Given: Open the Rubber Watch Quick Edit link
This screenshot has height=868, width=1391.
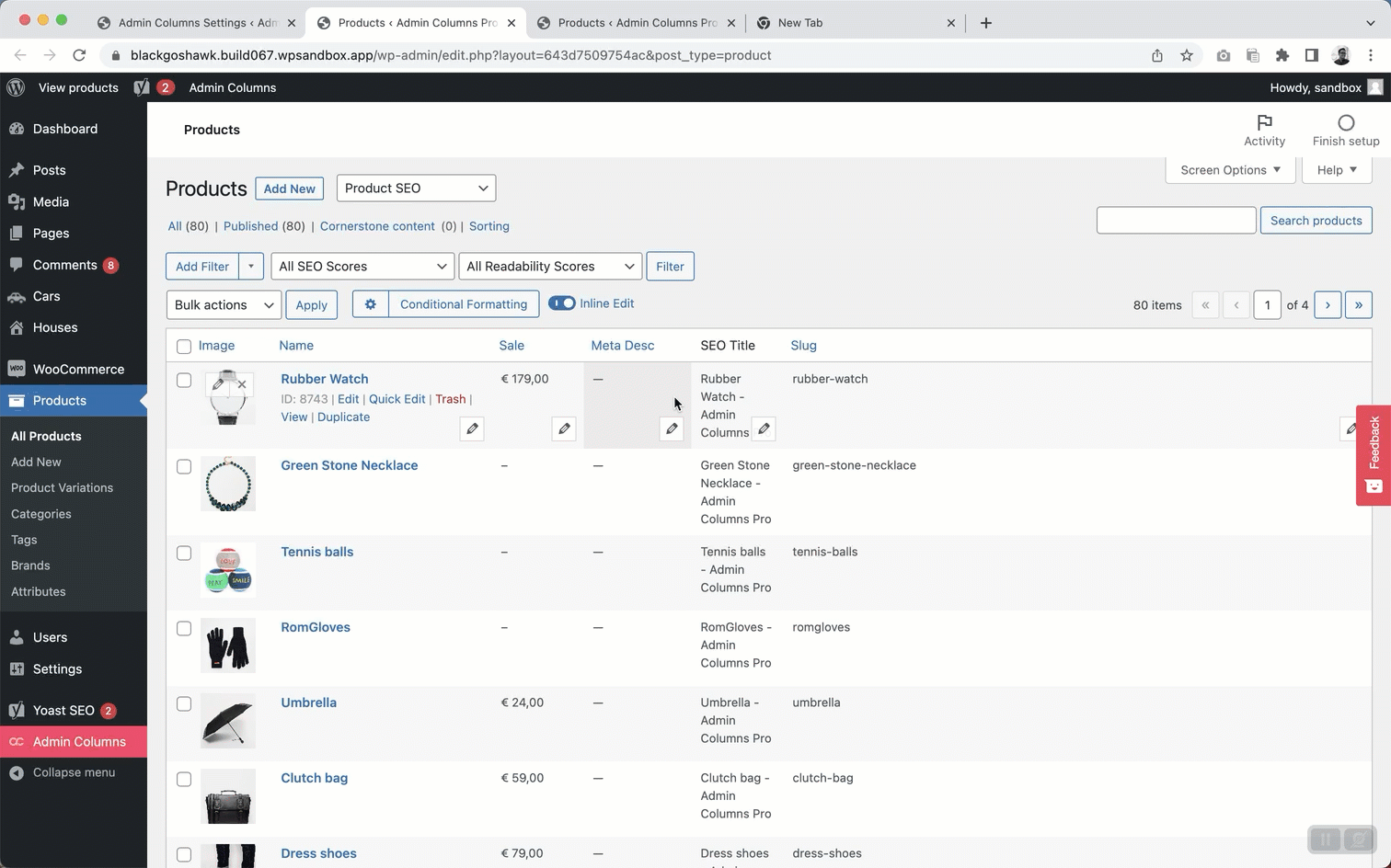Looking at the screenshot, I should tap(397, 399).
